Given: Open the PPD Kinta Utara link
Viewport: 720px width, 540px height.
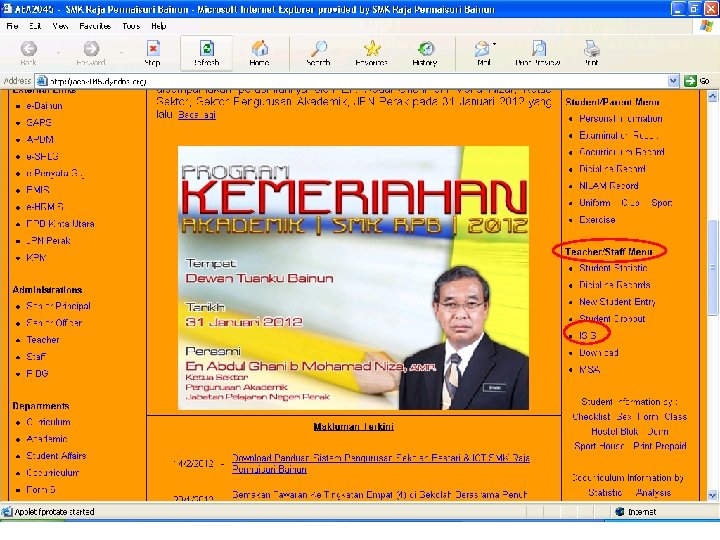Looking at the screenshot, I should [x=60, y=224].
